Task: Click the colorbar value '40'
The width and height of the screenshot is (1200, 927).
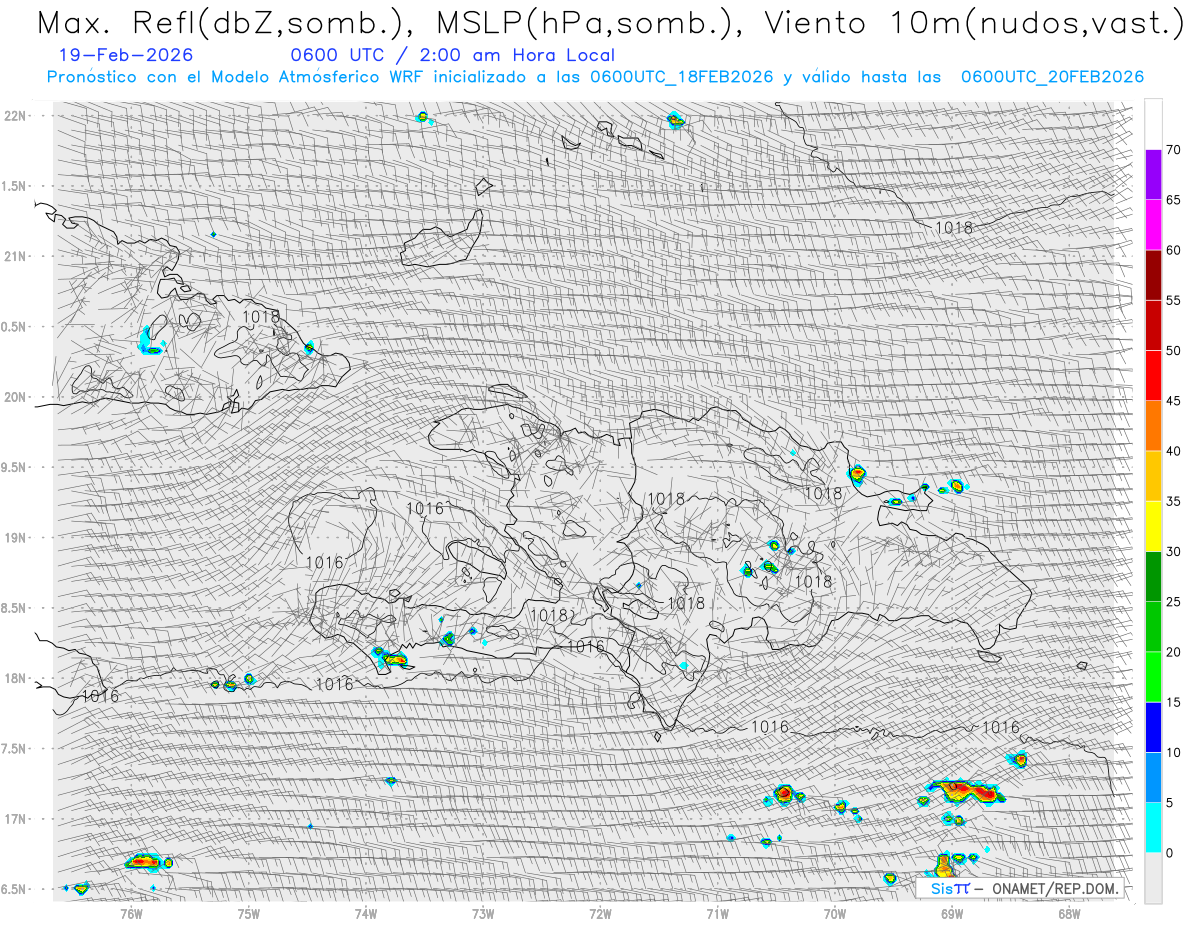Action: [1174, 451]
